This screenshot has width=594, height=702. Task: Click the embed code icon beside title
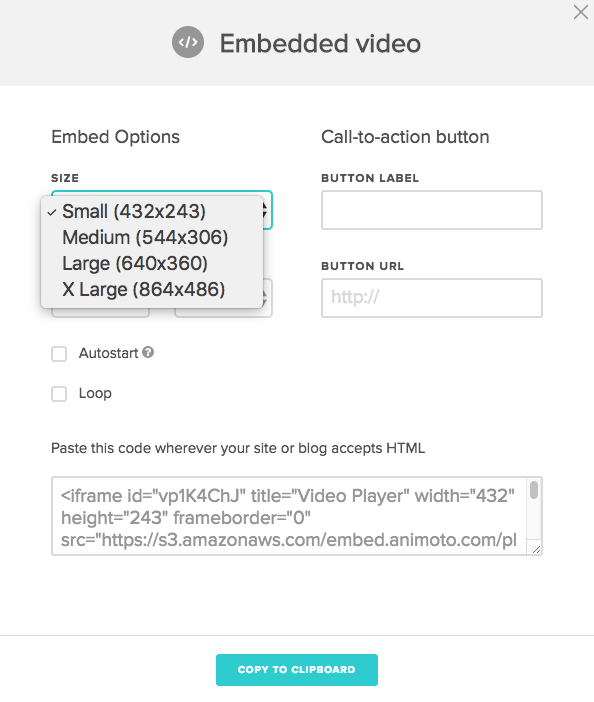pos(188,42)
